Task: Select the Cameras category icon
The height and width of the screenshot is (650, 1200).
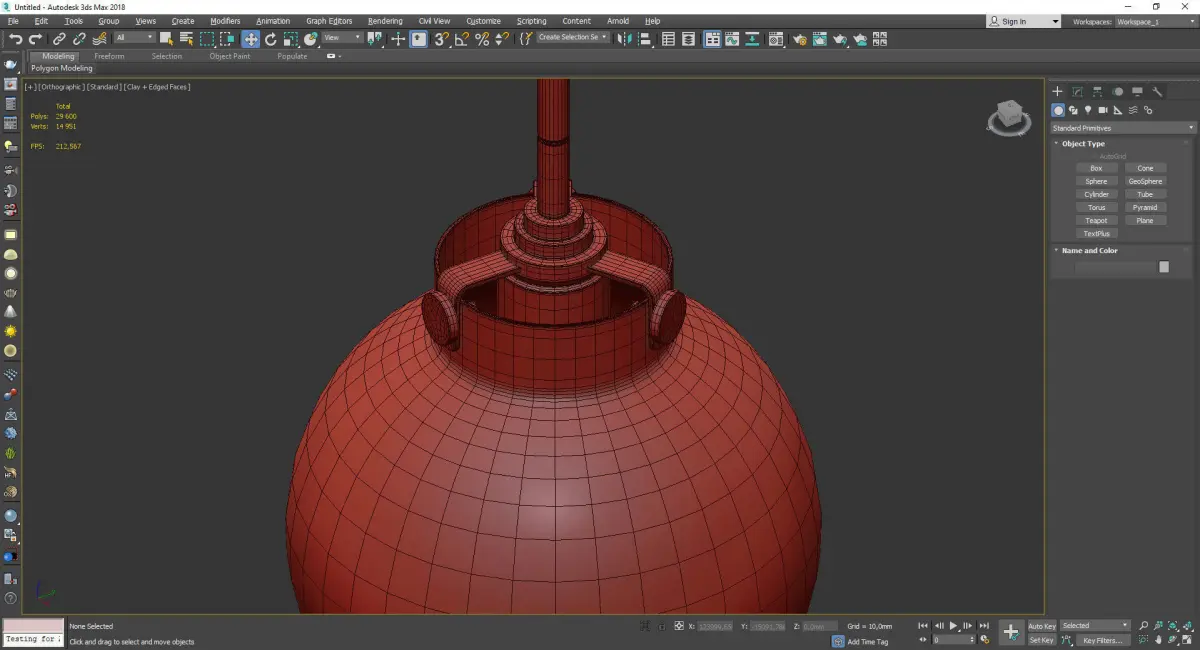Action: pos(1103,110)
